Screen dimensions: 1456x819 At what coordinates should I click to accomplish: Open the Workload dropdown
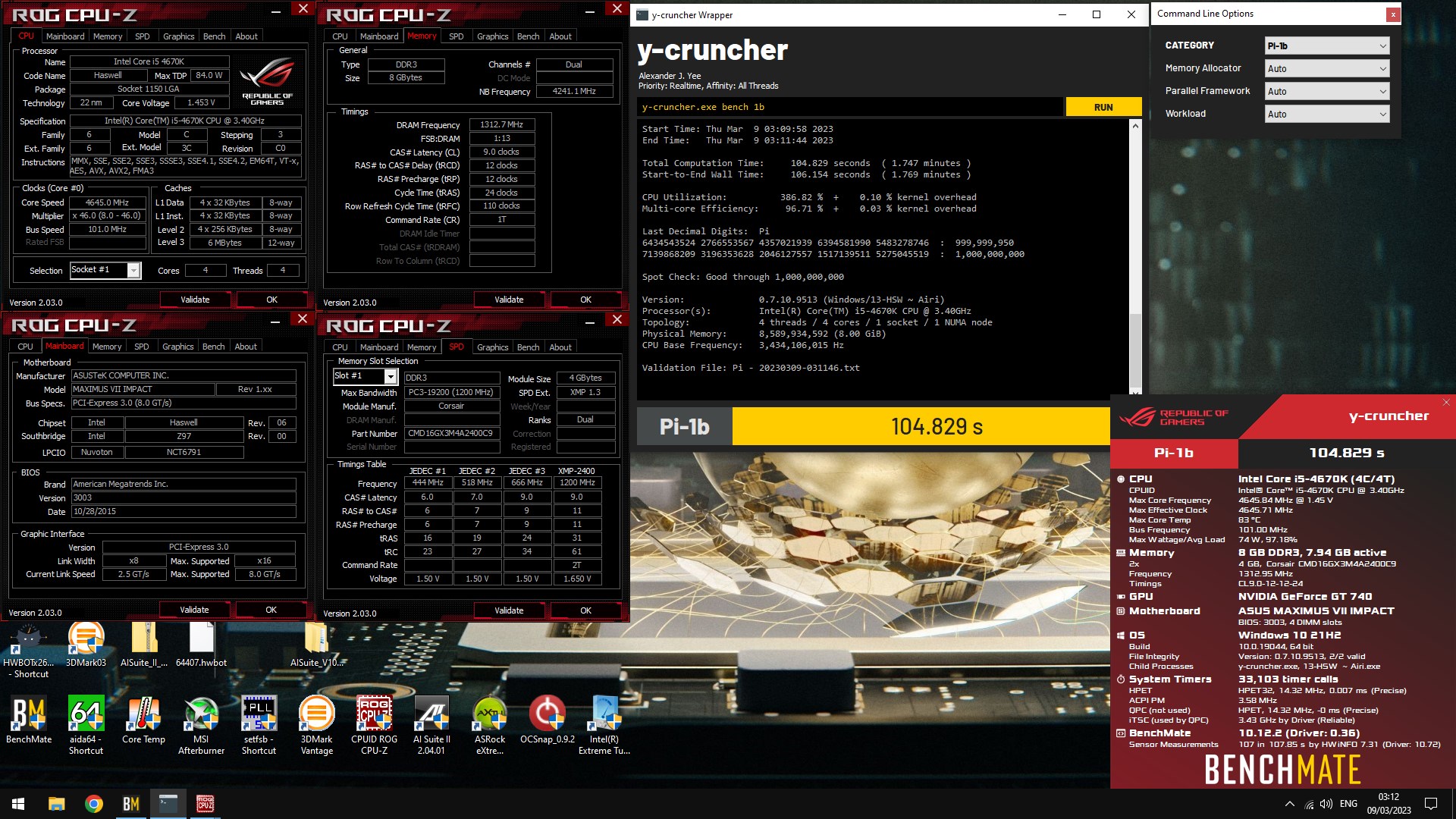click(x=1327, y=114)
